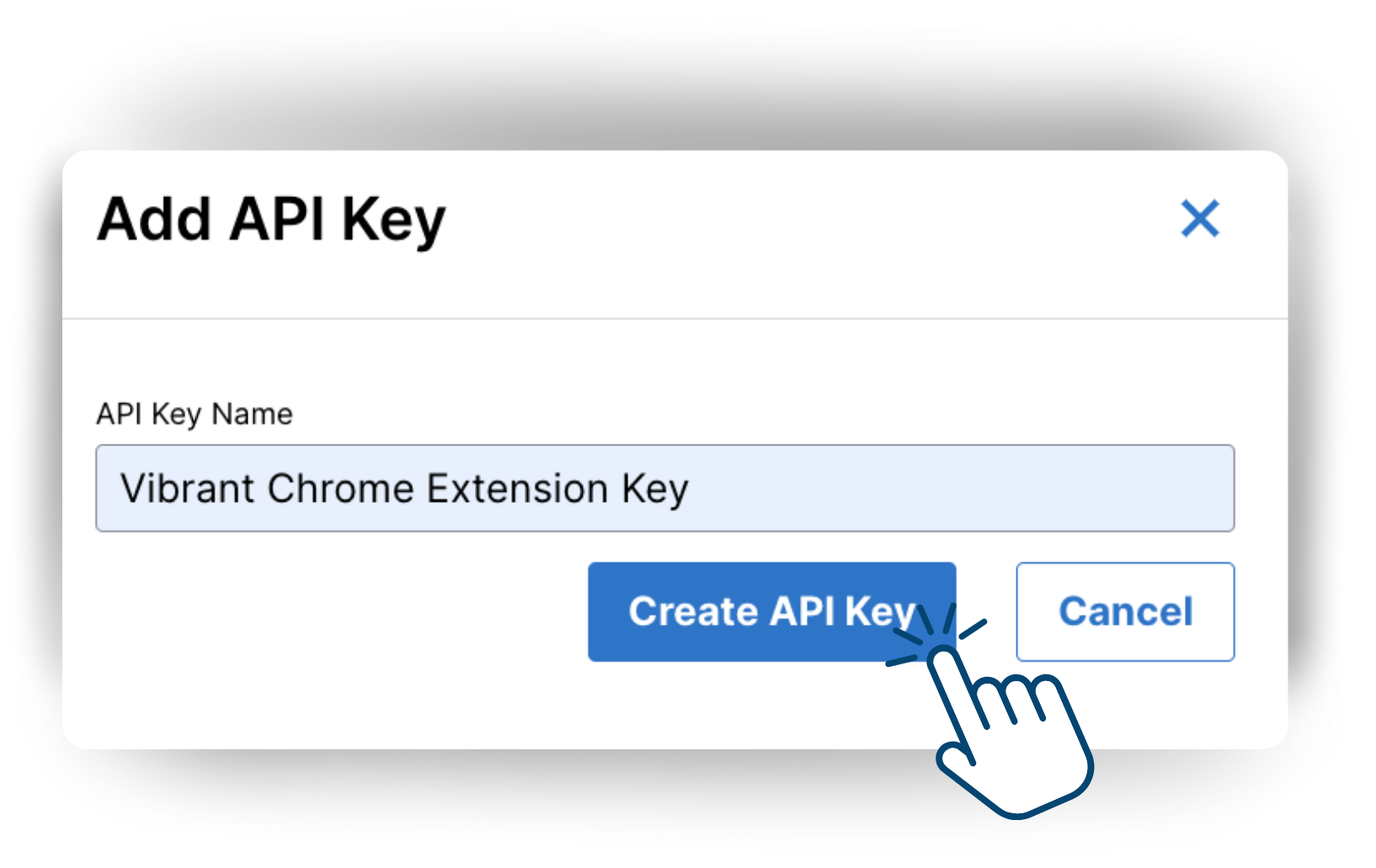Cancel adding the API key
1376x868 pixels.
tap(1125, 611)
